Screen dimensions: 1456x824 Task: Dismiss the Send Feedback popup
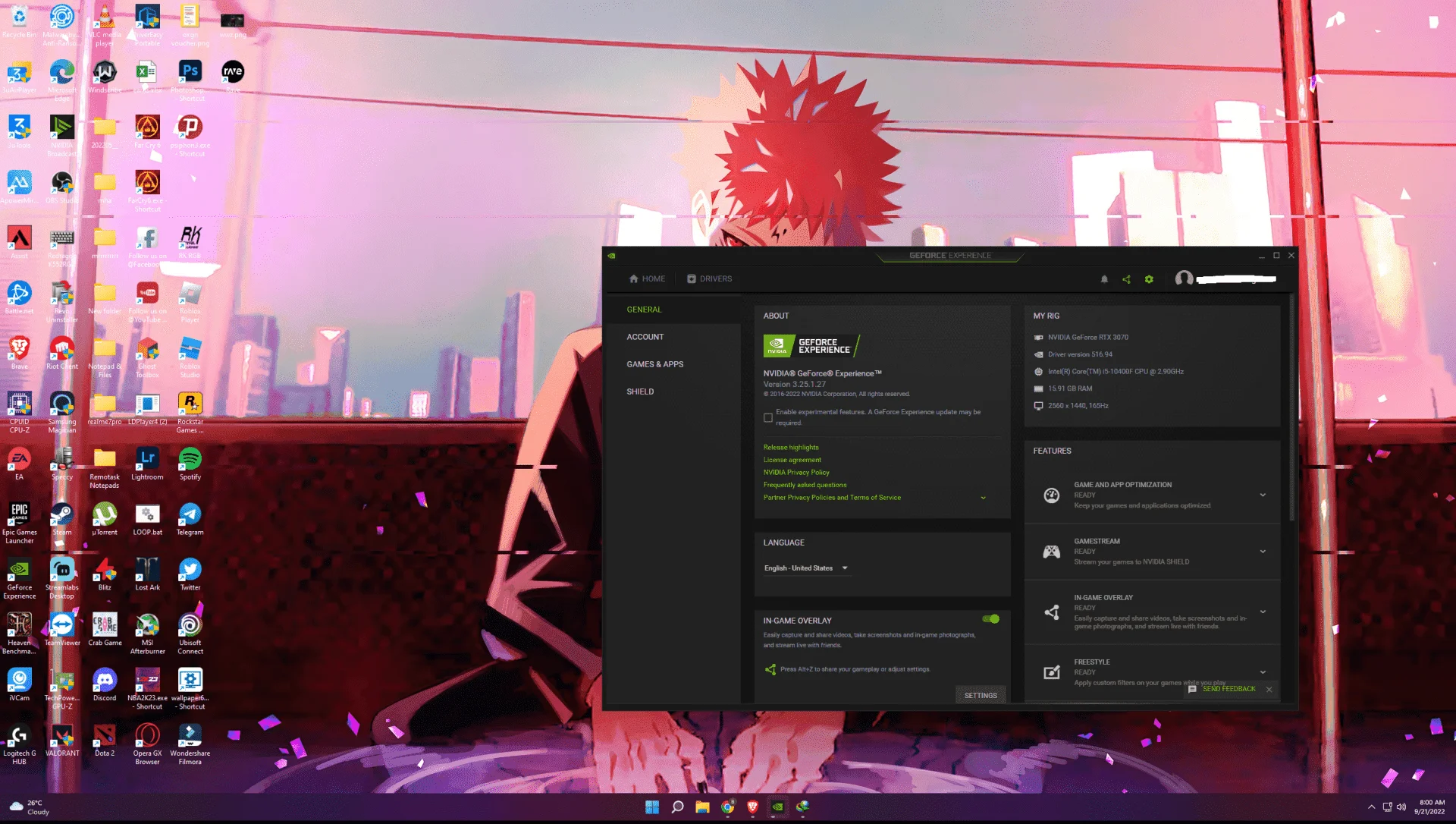coord(1269,689)
